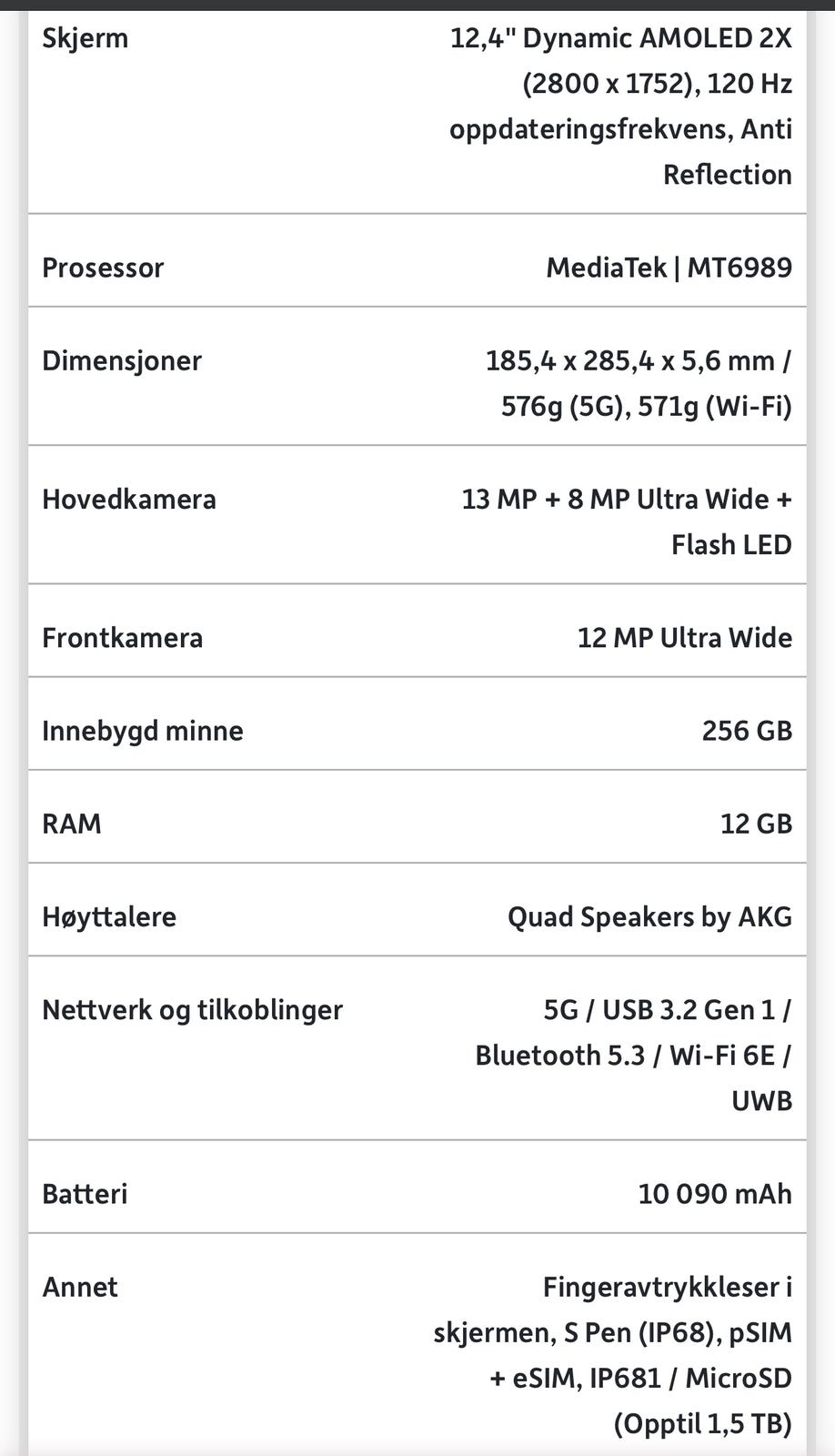Click the RAM row label
Viewport: 835px width, 1456px height.
(72, 824)
